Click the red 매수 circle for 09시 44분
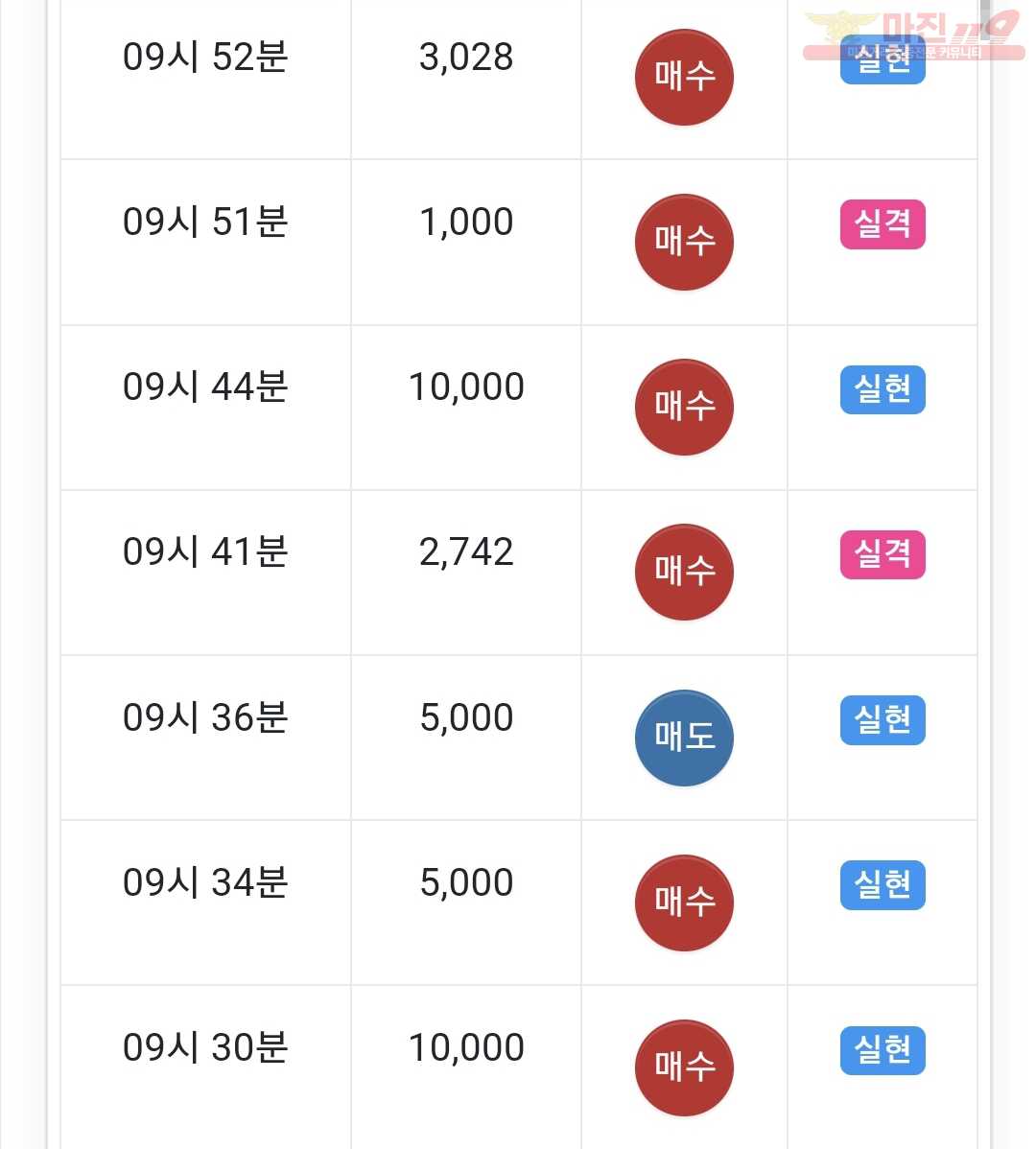Viewport: 1036px width, 1149px height. (x=684, y=407)
